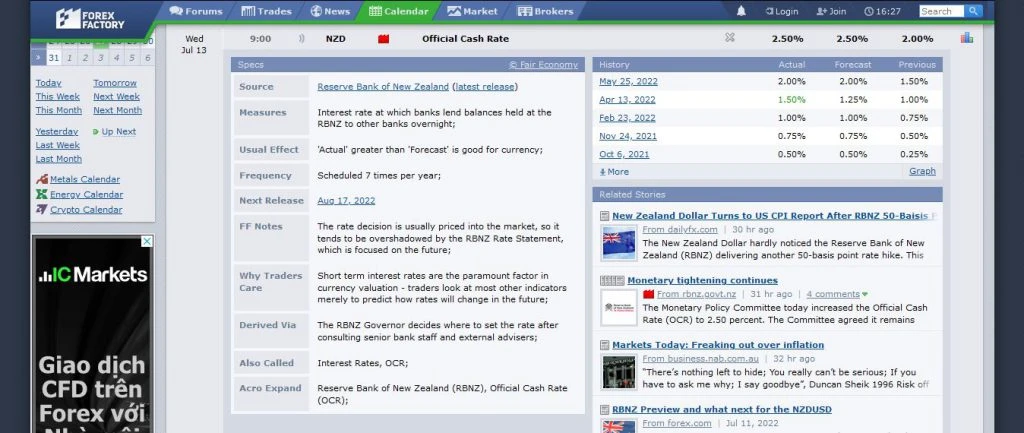Click the Today link
This screenshot has width=1024, height=433.
pyautogui.click(x=48, y=83)
